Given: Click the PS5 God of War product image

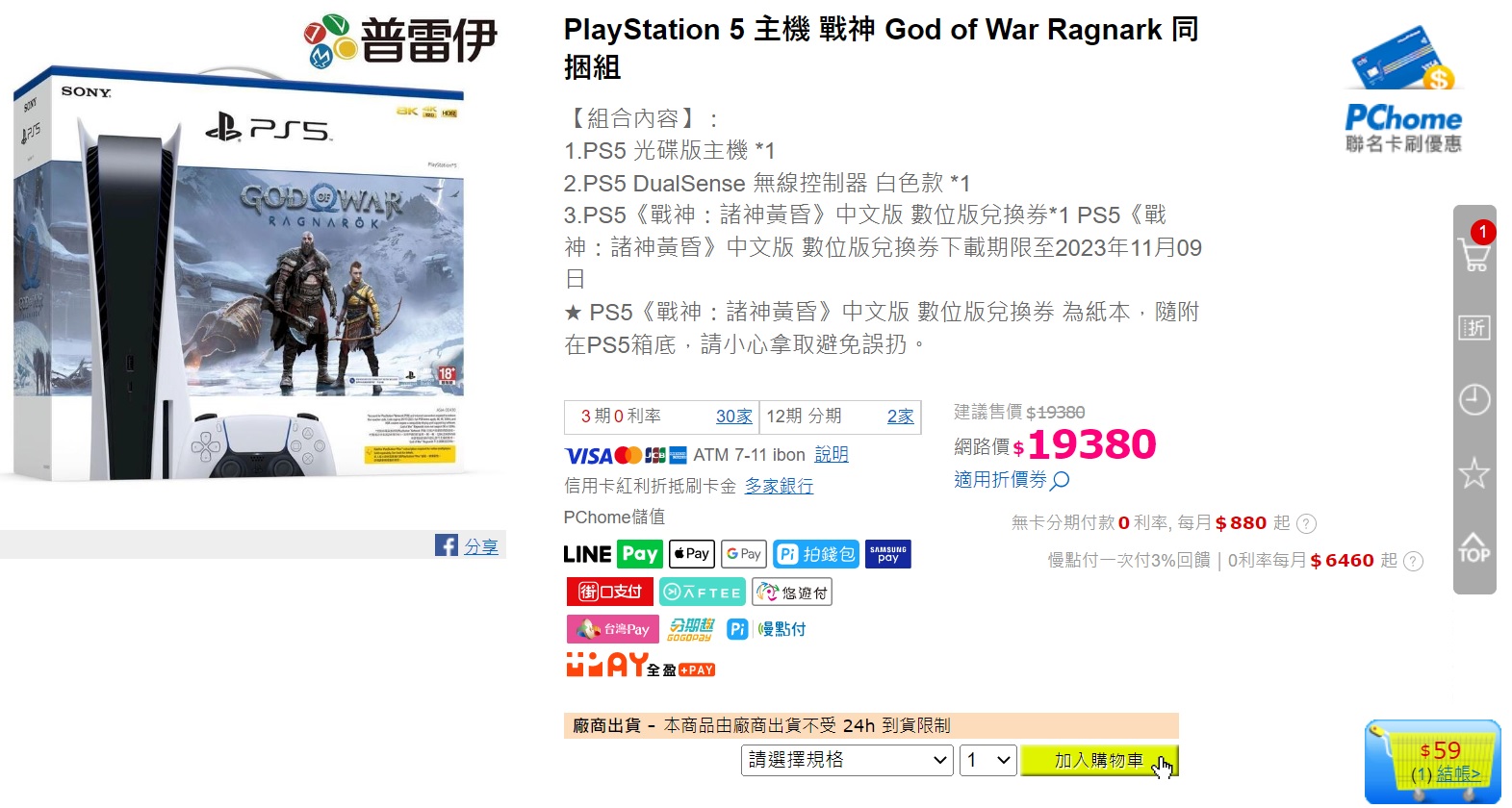Looking at the screenshot, I should [x=239, y=274].
